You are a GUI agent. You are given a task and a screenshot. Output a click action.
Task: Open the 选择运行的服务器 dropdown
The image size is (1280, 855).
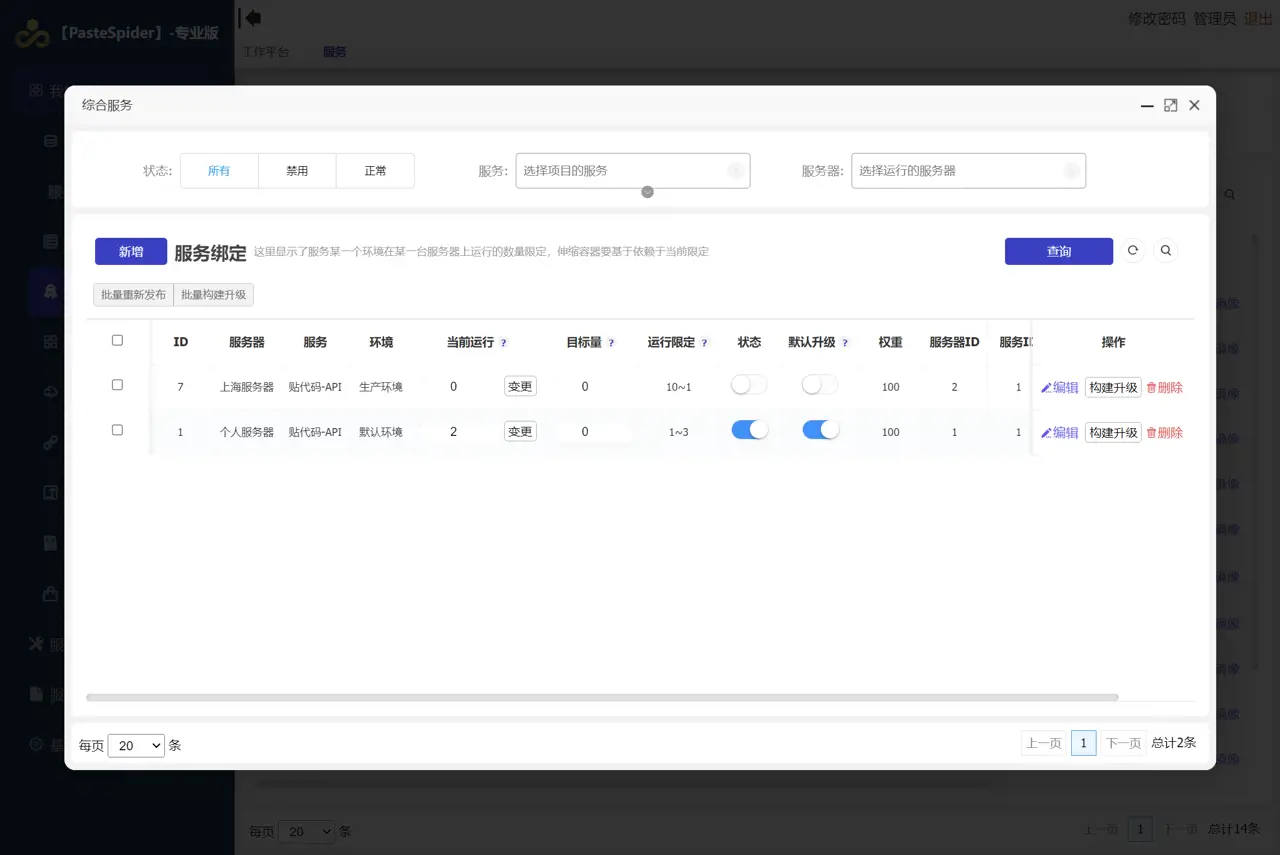[x=968, y=171]
